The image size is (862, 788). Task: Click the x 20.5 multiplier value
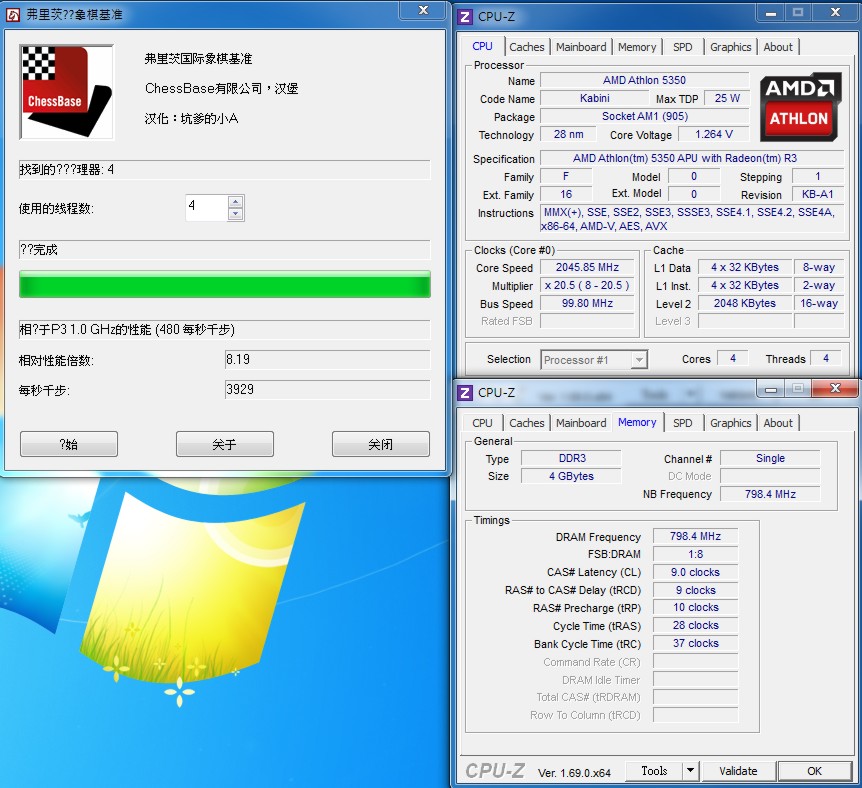[587, 285]
